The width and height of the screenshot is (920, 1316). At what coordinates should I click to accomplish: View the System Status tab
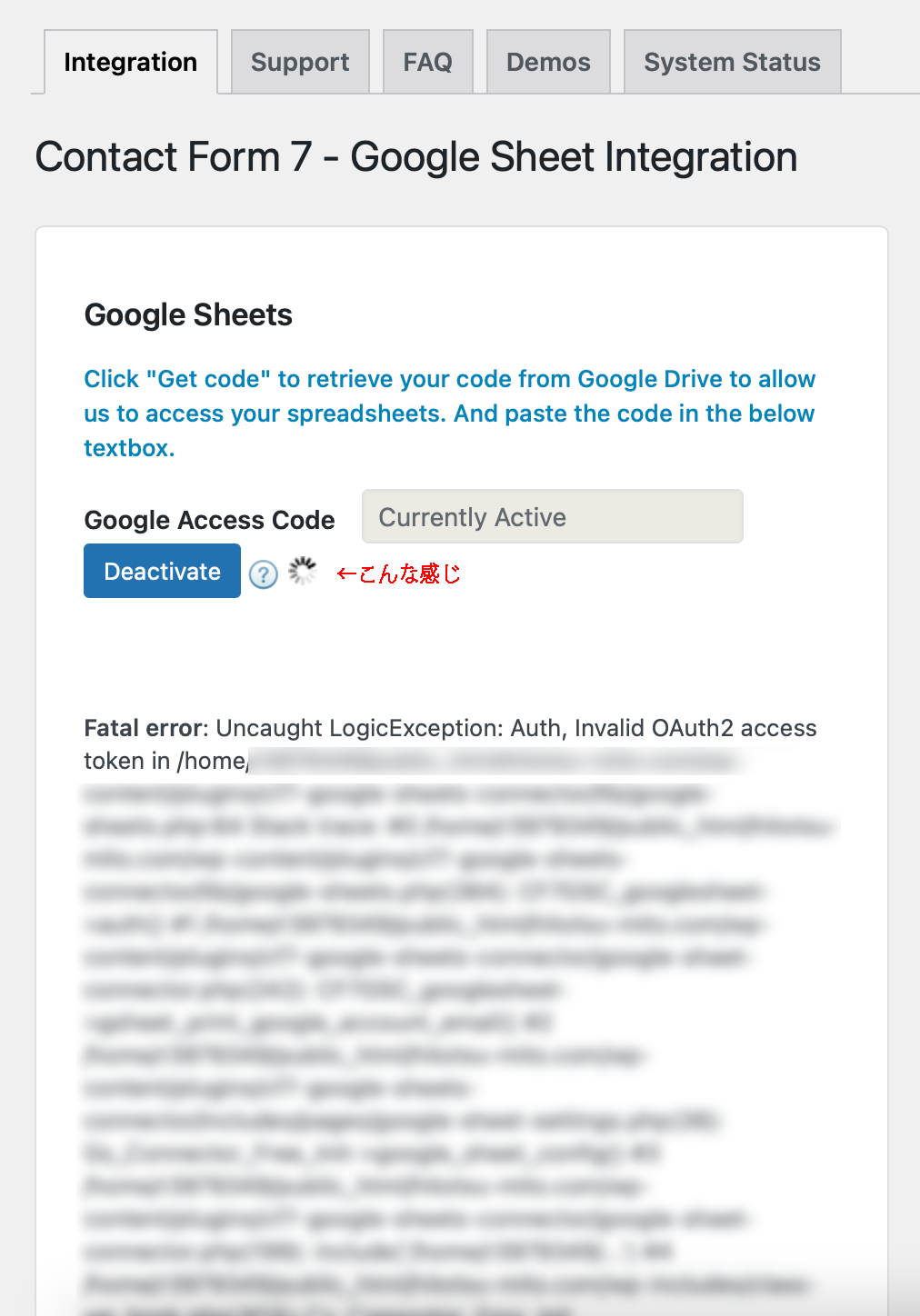pos(732,62)
